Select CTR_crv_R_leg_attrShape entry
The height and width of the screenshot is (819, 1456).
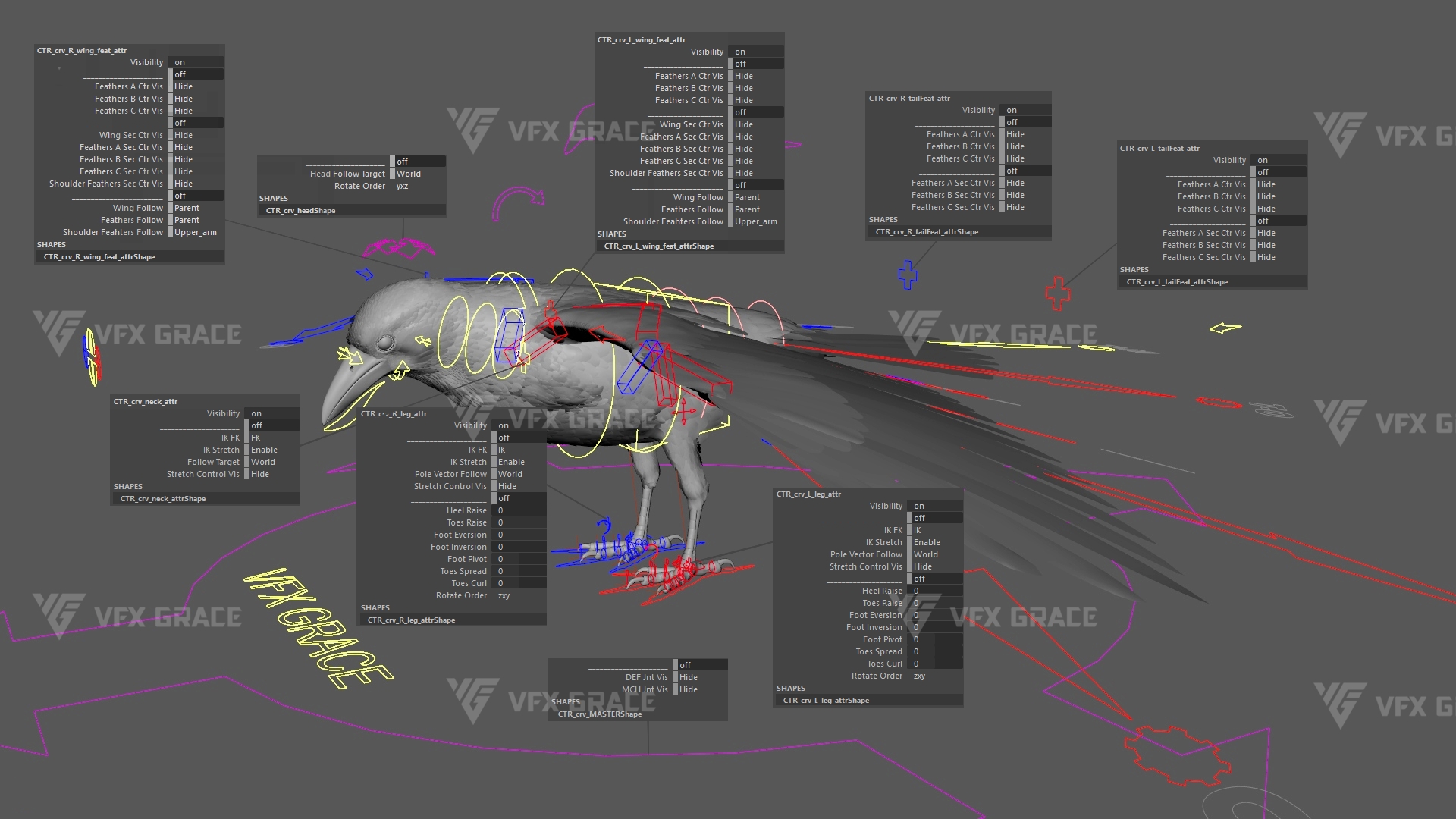[x=453, y=620]
